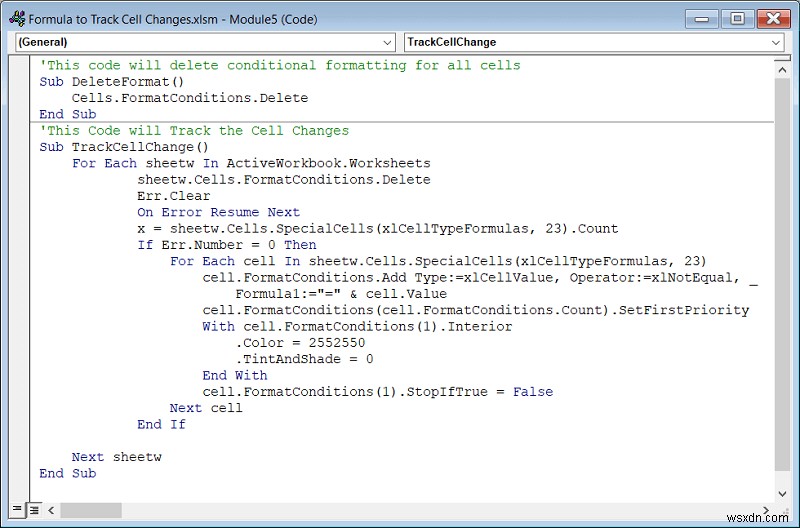Viewport: 800px width, 528px height.
Task: Switch to Procedure View button
Action: coord(16,509)
